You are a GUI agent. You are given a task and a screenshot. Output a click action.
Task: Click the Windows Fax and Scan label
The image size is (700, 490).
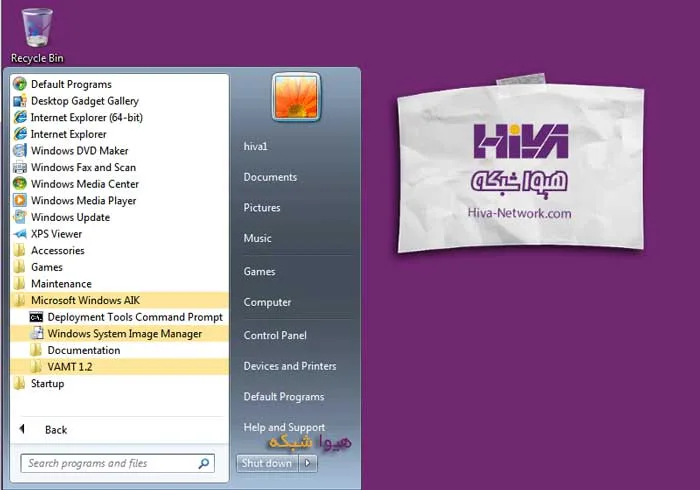coord(83,167)
